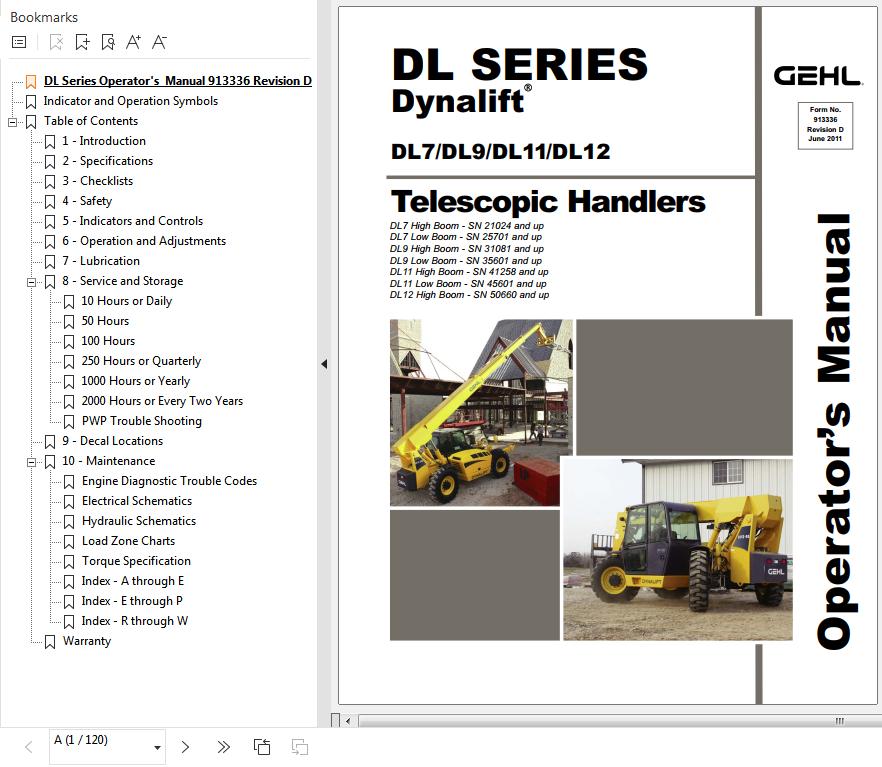Click the delete bookmark icon

click(56, 42)
